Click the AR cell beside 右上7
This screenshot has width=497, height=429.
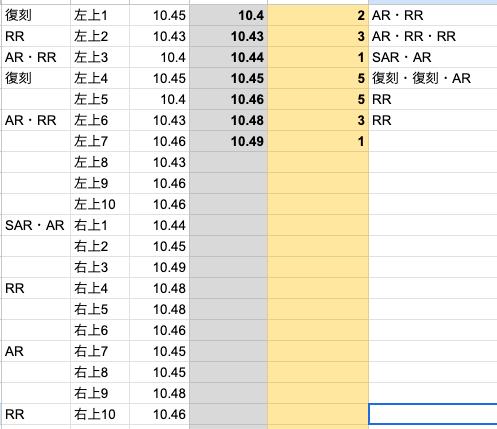(36, 351)
